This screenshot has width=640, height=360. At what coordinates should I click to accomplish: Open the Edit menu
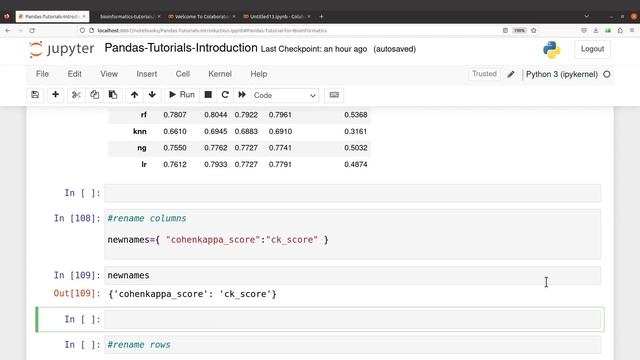[75, 74]
